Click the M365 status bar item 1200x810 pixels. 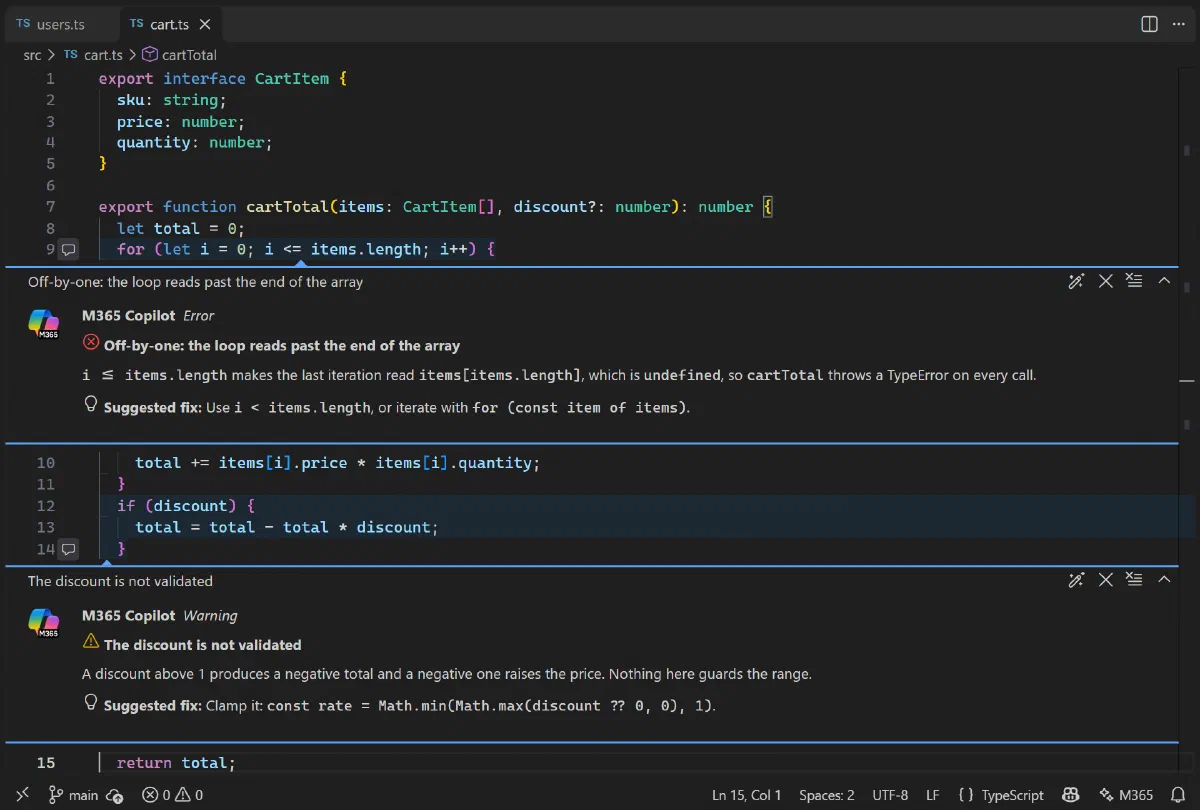pos(1125,795)
